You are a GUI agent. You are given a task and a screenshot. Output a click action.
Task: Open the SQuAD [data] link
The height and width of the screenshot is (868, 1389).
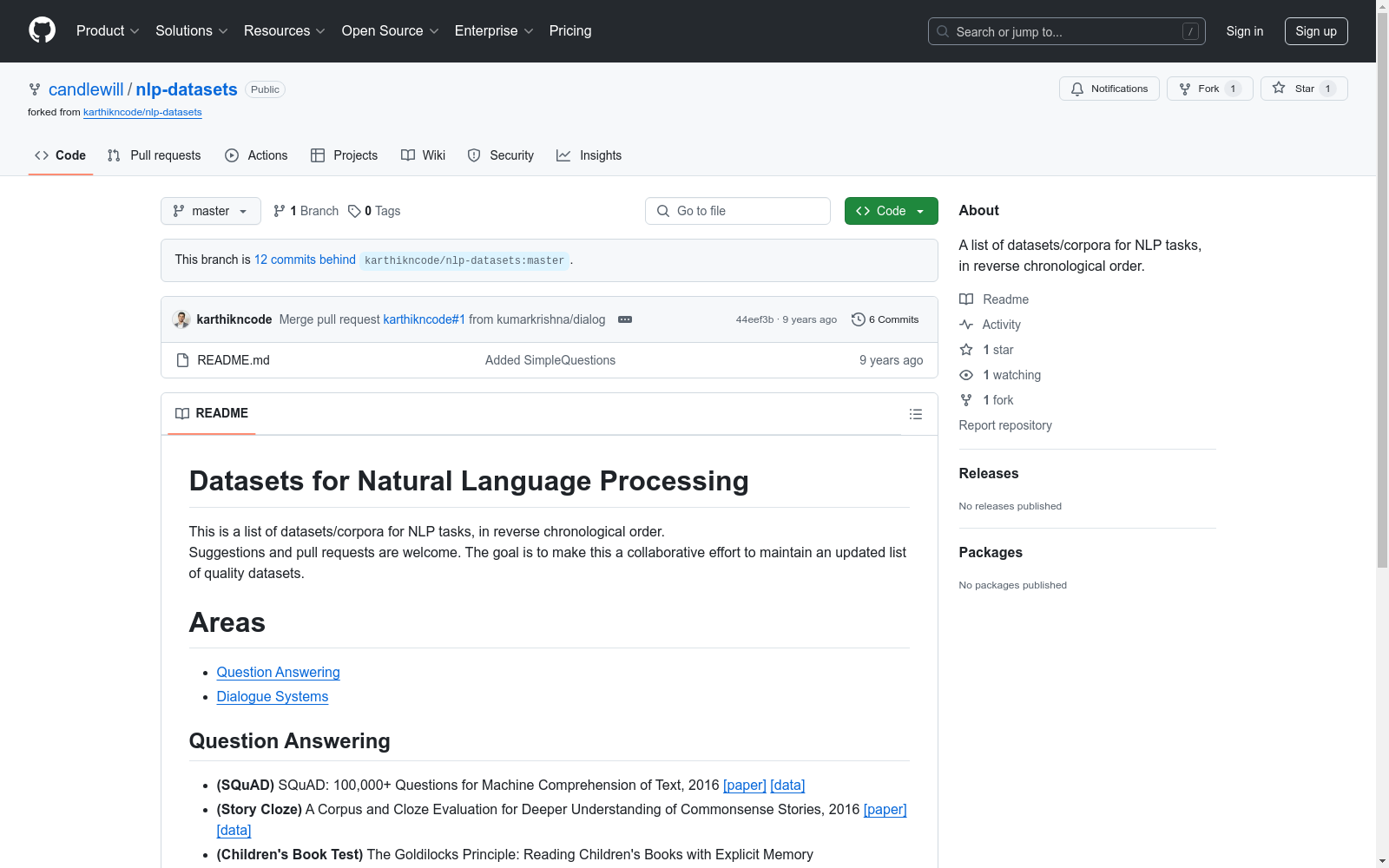787,785
